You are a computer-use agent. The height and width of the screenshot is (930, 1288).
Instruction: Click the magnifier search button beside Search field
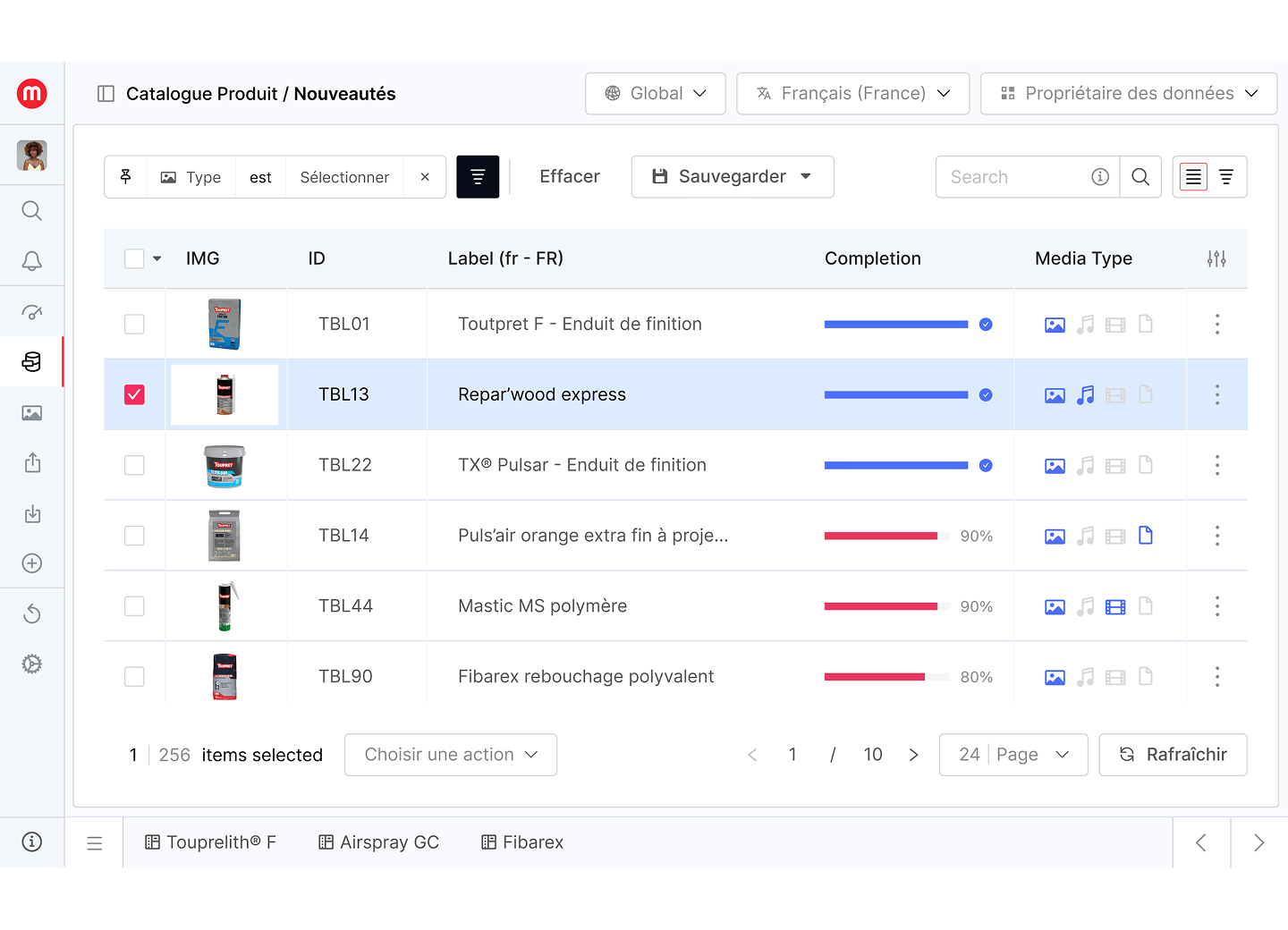pos(1140,177)
